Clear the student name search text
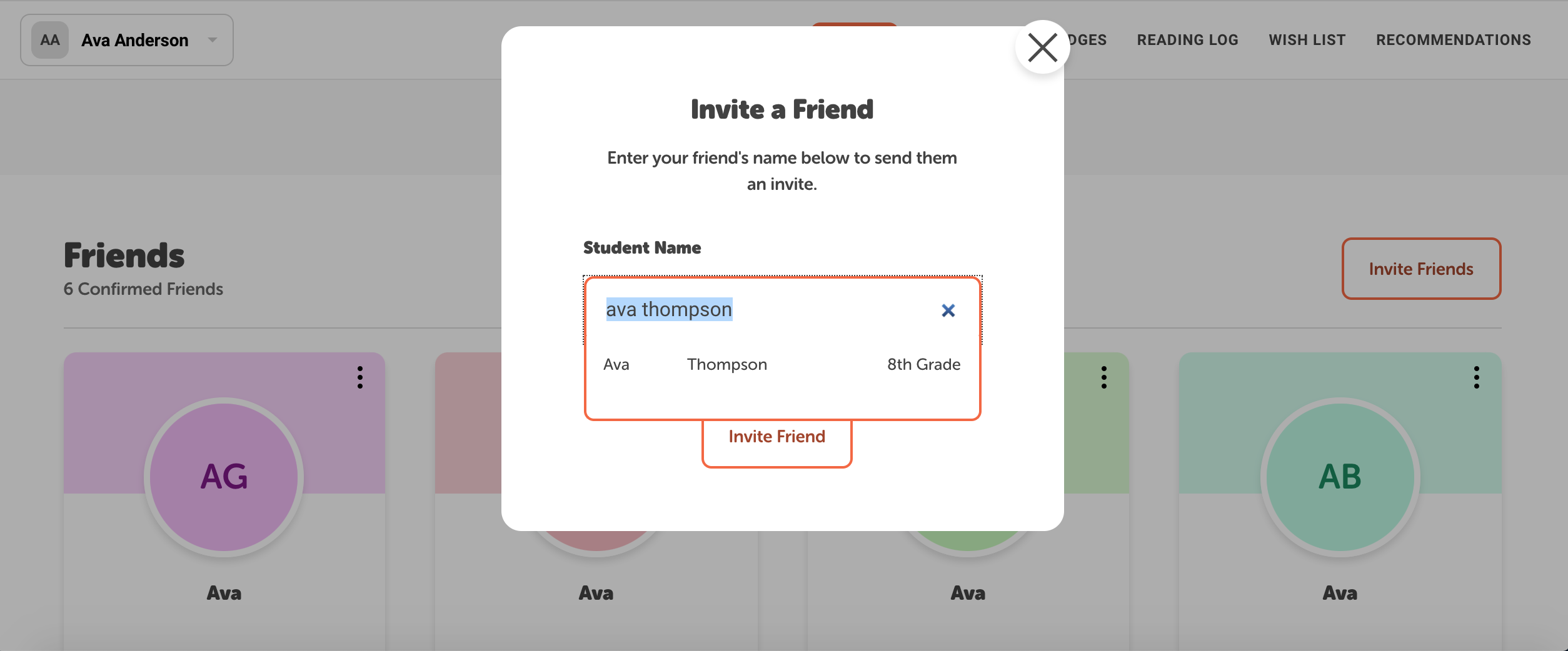 (948, 310)
